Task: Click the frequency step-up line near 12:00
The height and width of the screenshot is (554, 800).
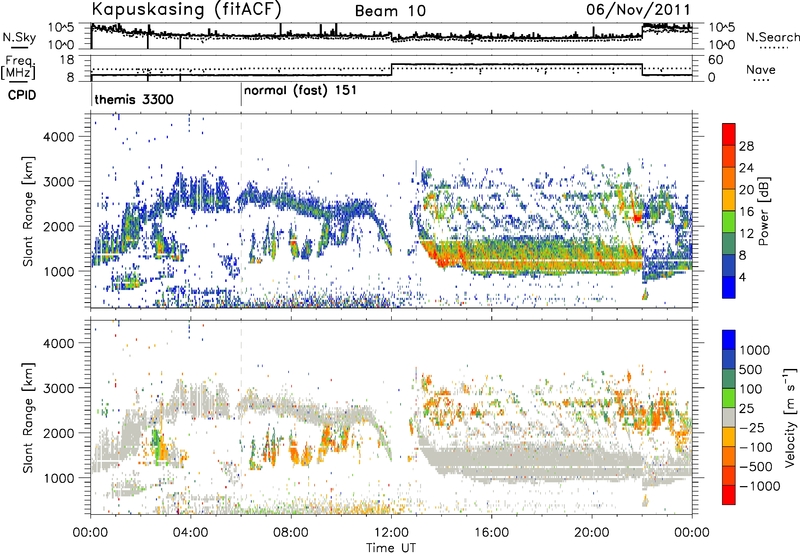Action: click(391, 70)
